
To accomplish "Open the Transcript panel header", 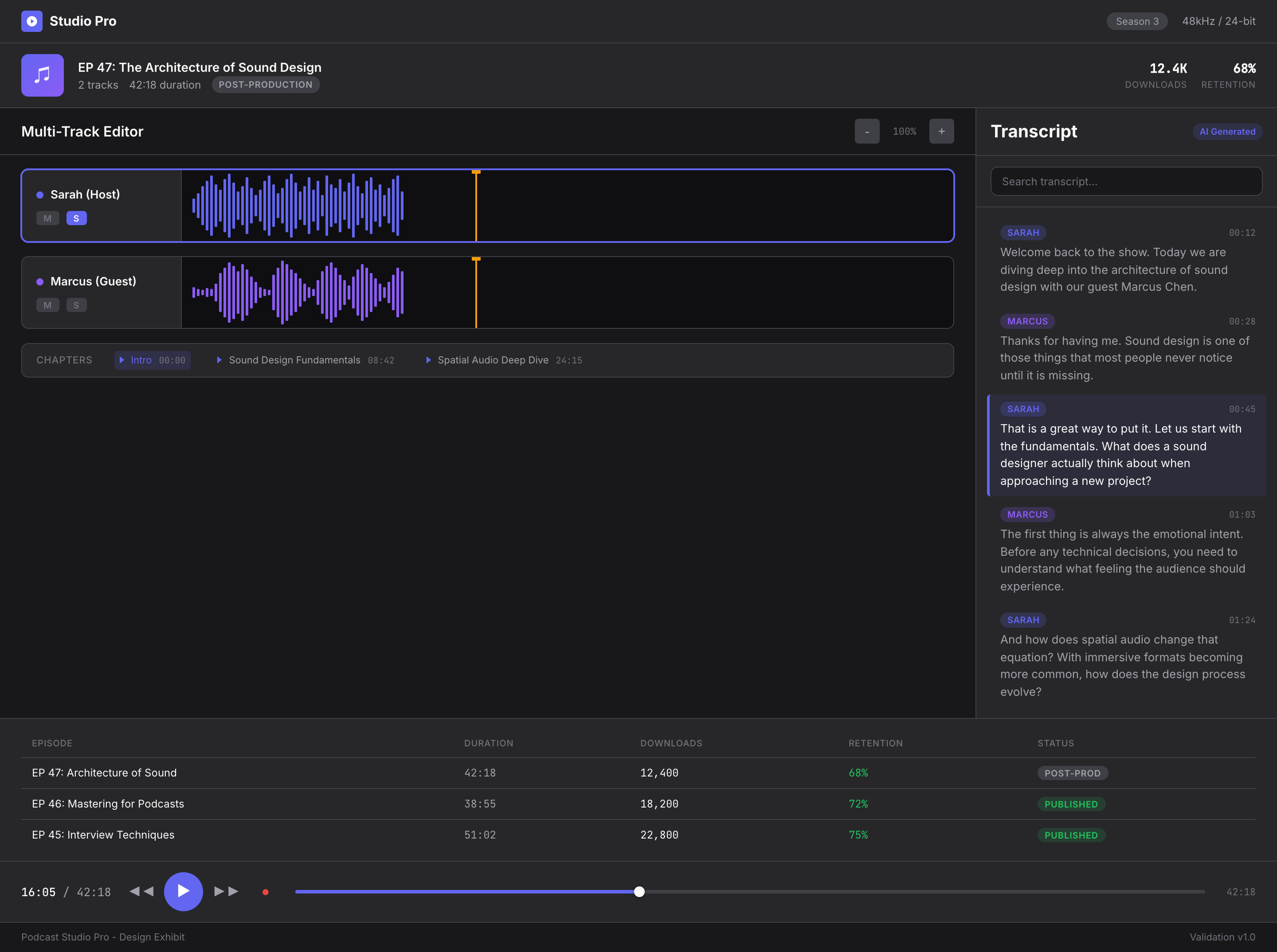I will click(x=1034, y=131).
